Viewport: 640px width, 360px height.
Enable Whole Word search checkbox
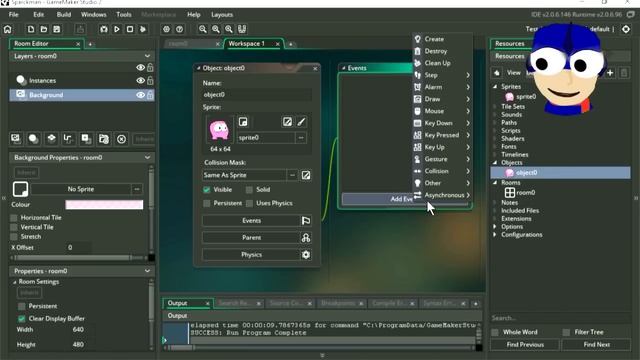495,332
